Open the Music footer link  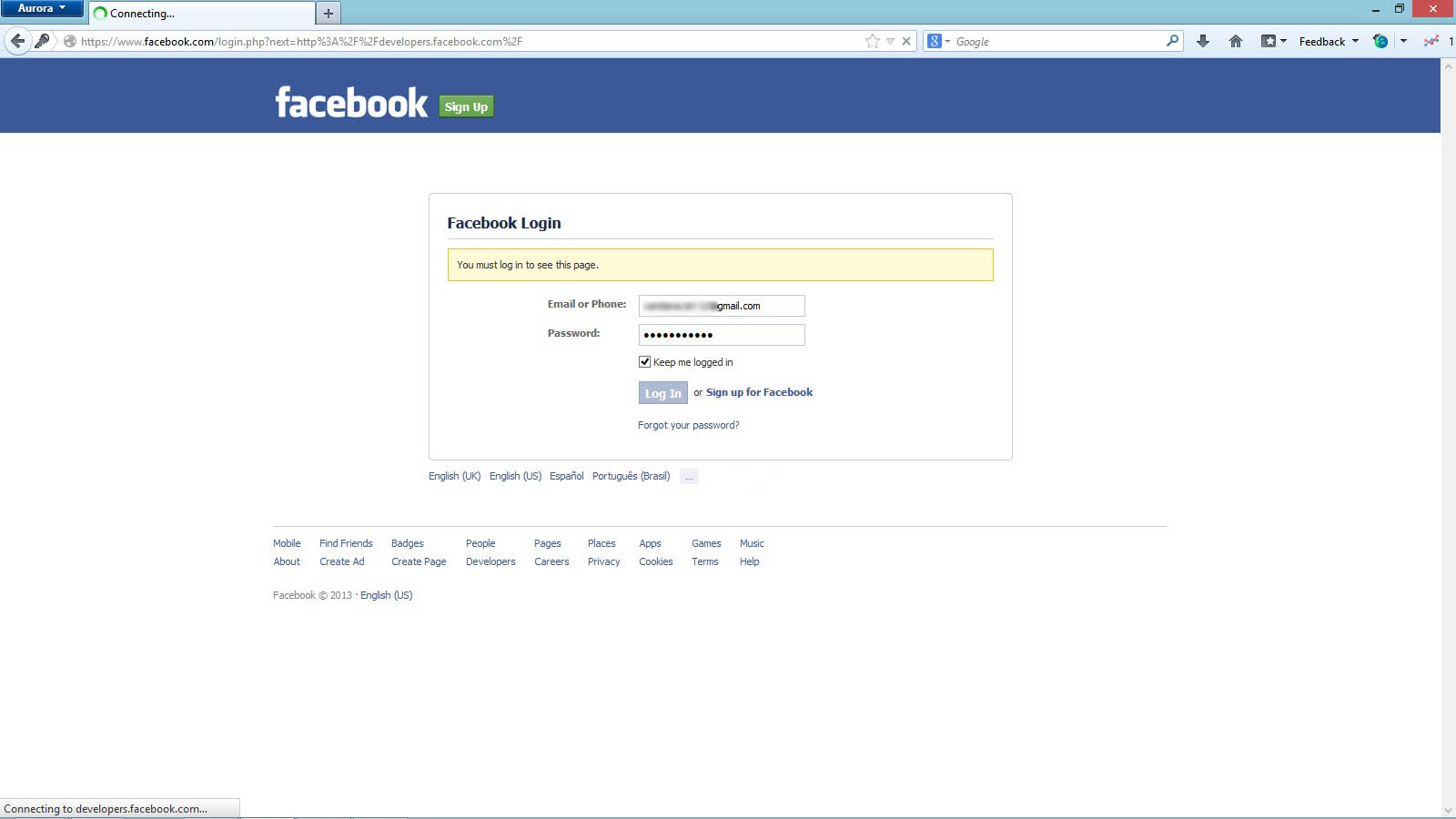[x=752, y=543]
